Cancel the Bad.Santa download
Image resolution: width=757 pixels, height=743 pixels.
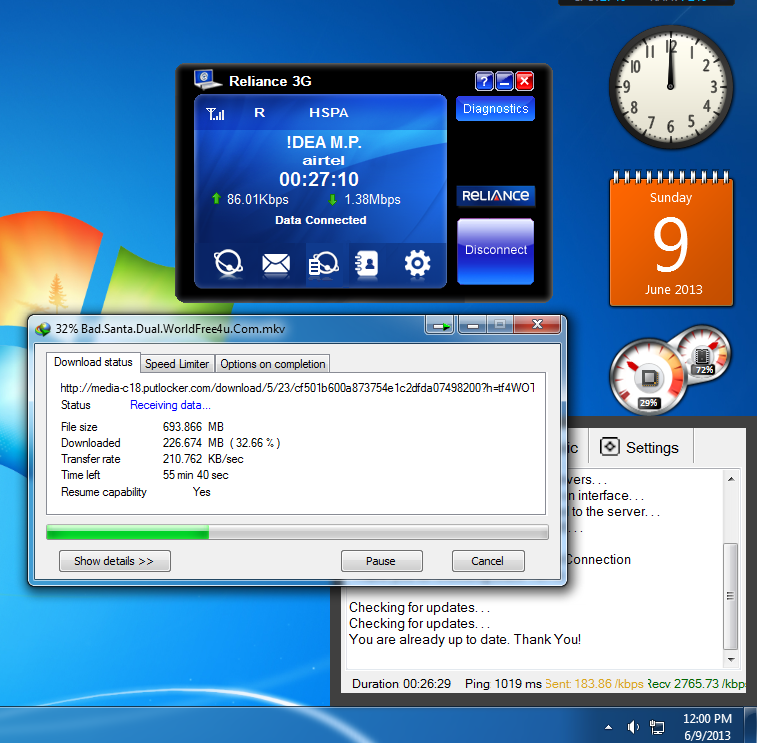pyautogui.click(x=488, y=561)
